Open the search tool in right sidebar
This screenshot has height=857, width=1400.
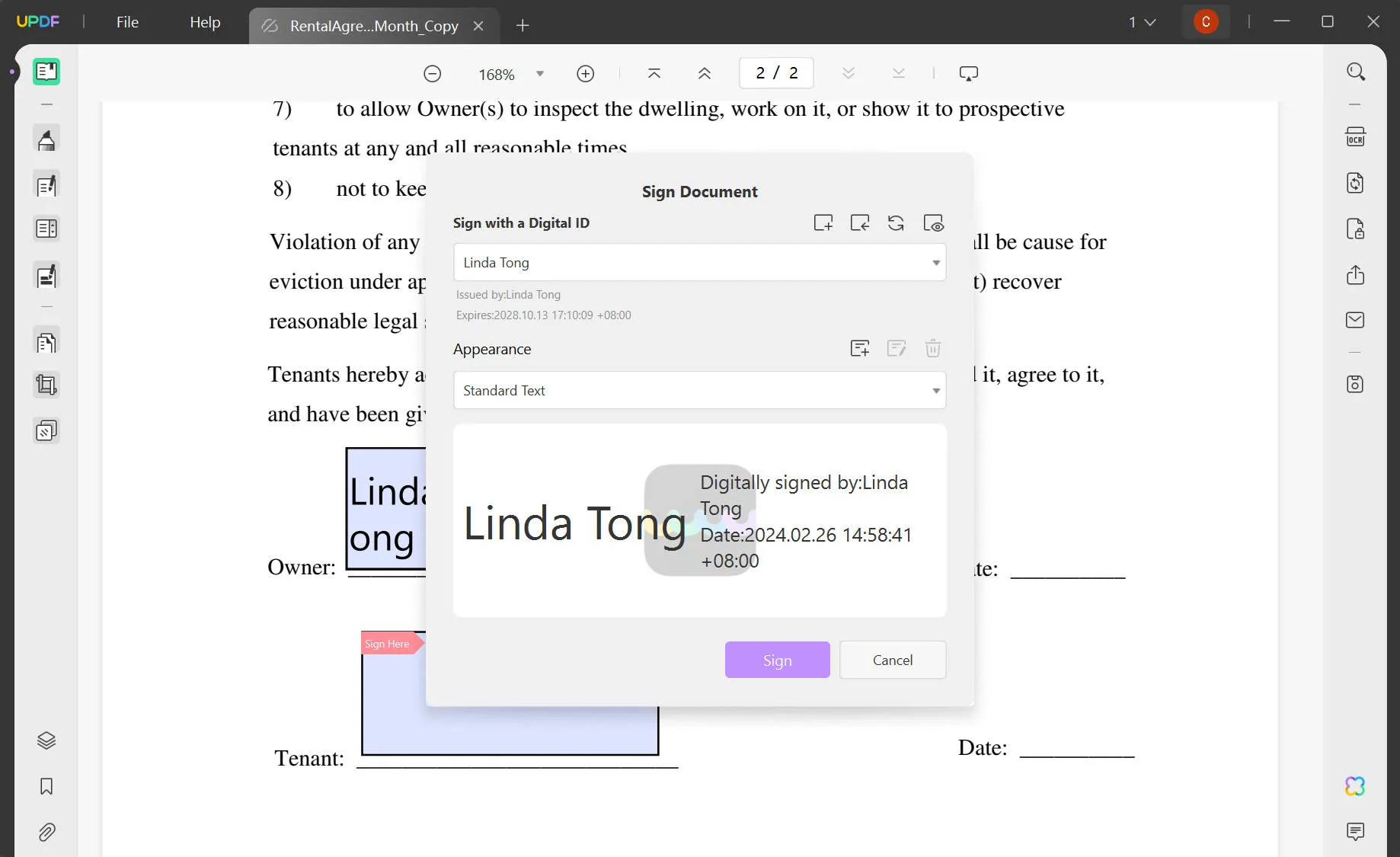click(1355, 72)
